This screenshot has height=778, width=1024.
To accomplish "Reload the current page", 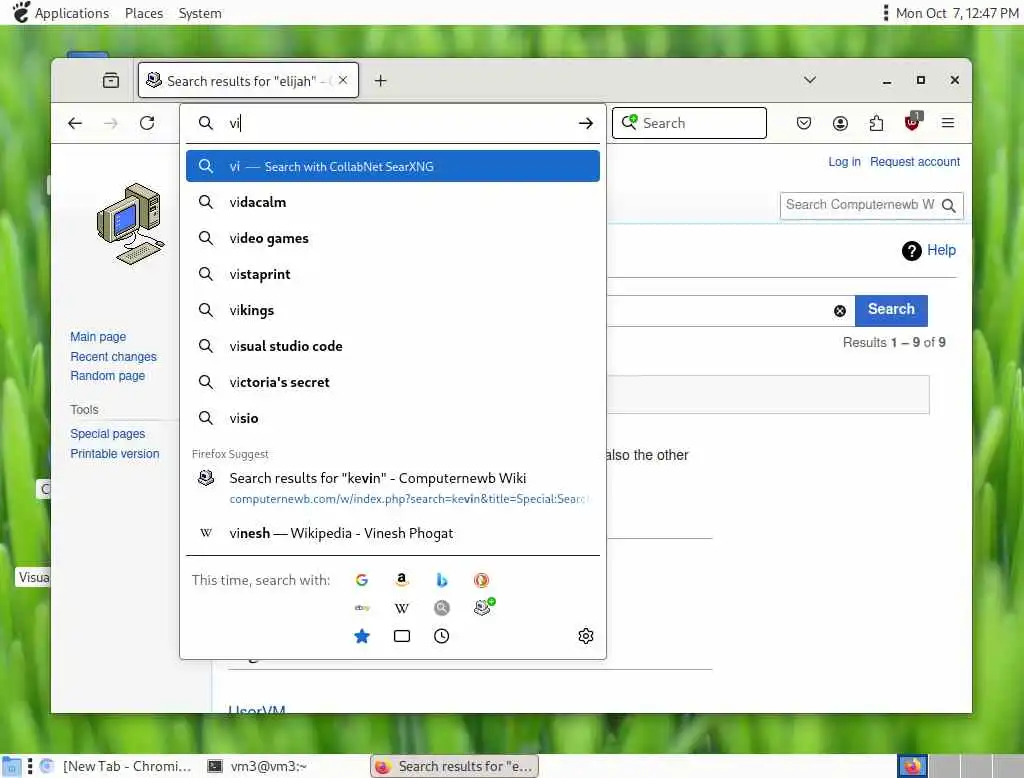I will (x=148, y=123).
